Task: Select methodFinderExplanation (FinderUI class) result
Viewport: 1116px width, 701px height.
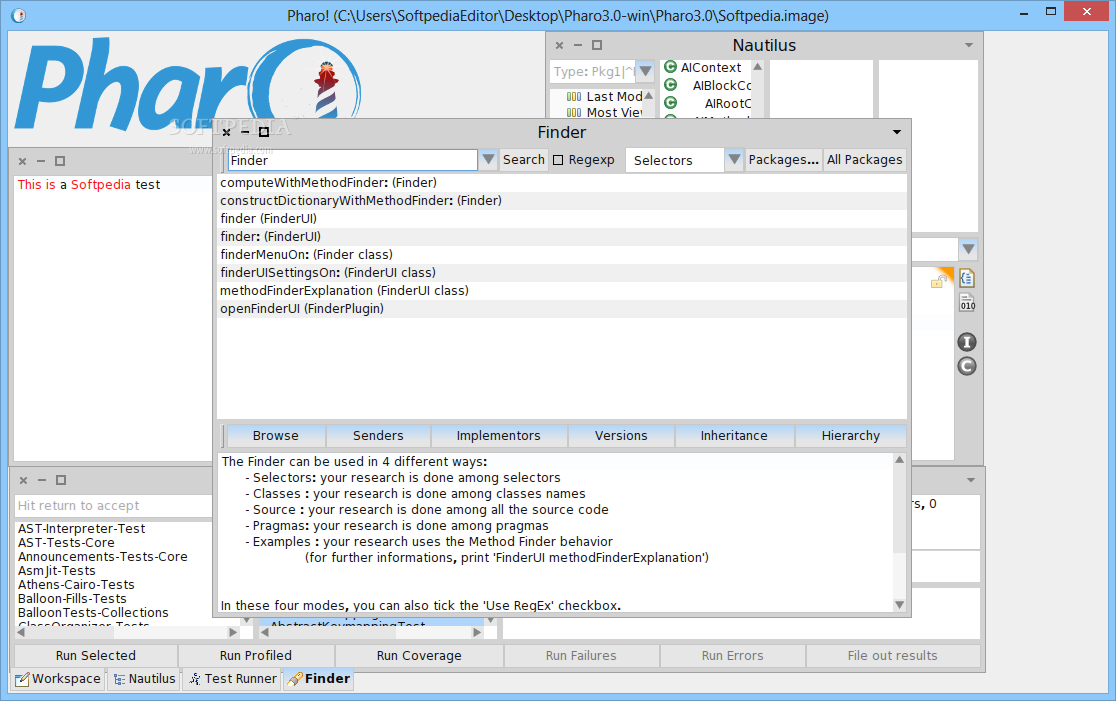Action: click(x=562, y=291)
